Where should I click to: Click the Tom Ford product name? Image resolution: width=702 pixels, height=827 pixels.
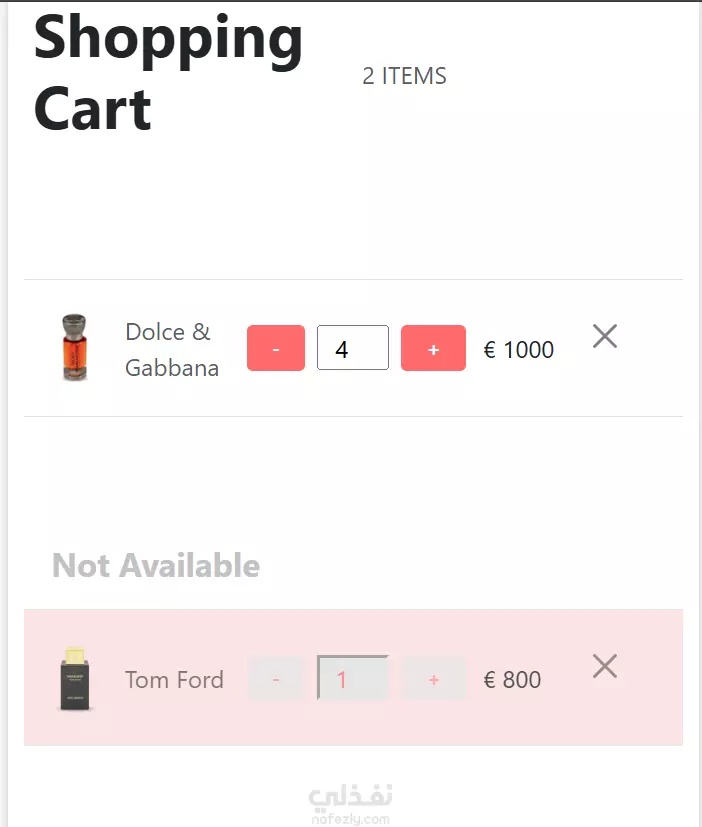pos(175,680)
